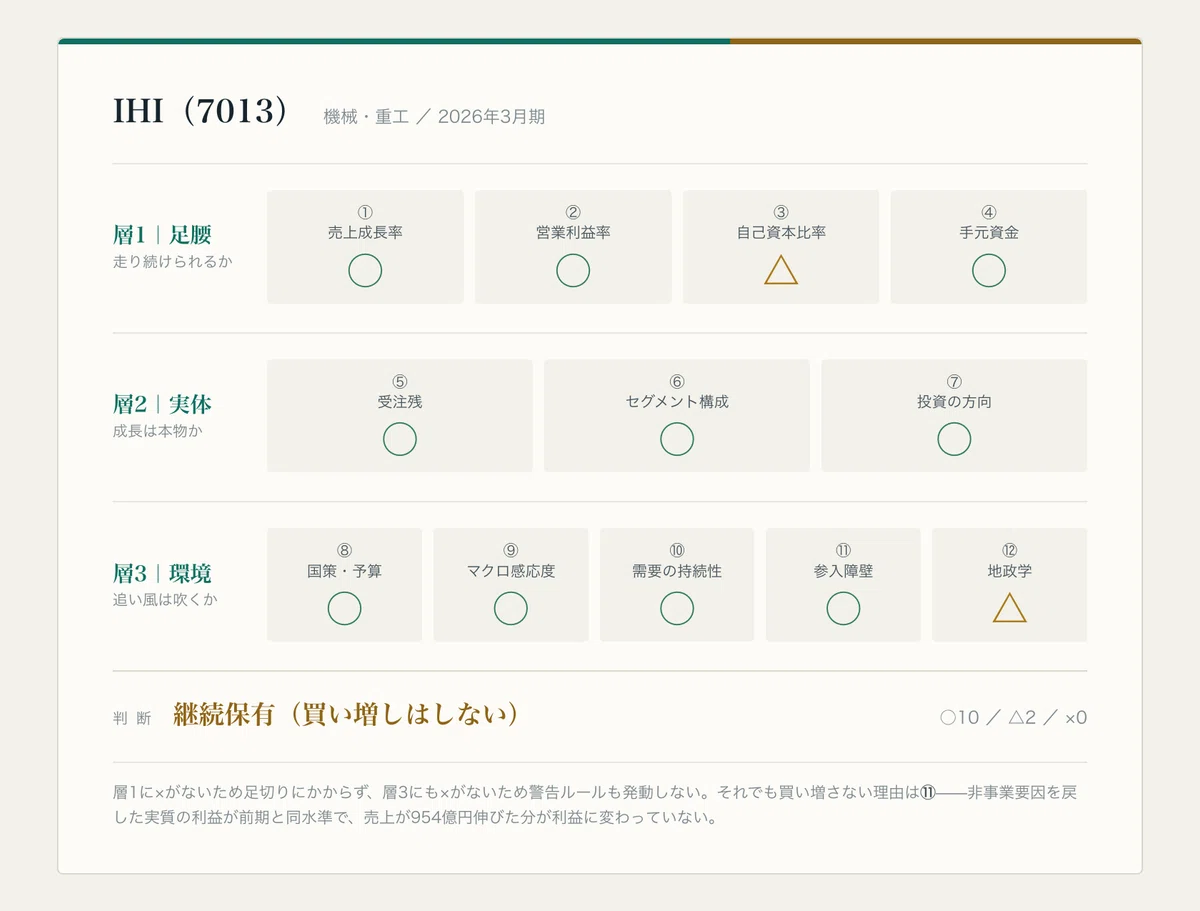Viewport: 1200px width, 911px height.
Task: Click the triangle mark under 自己資本比率
Action: pyautogui.click(x=781, y=270)
